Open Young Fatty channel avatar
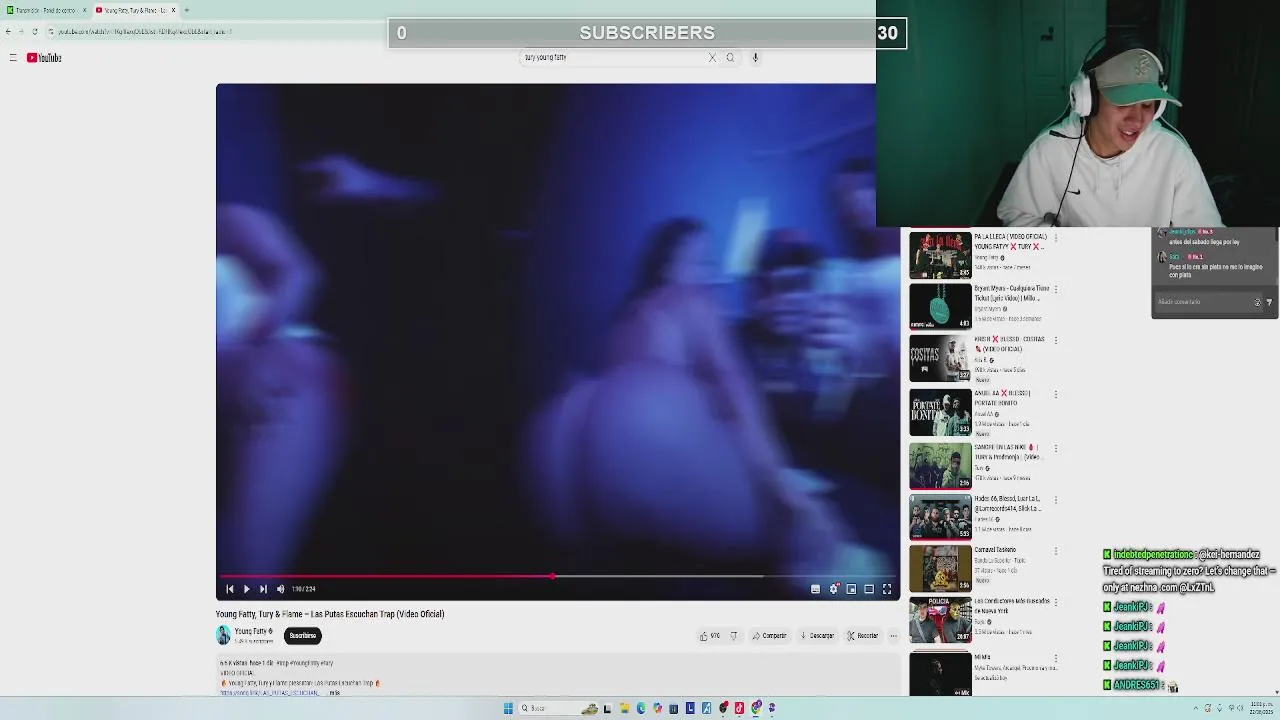Viewport: 1280px width, 720px height. click(x=223, y=635)
